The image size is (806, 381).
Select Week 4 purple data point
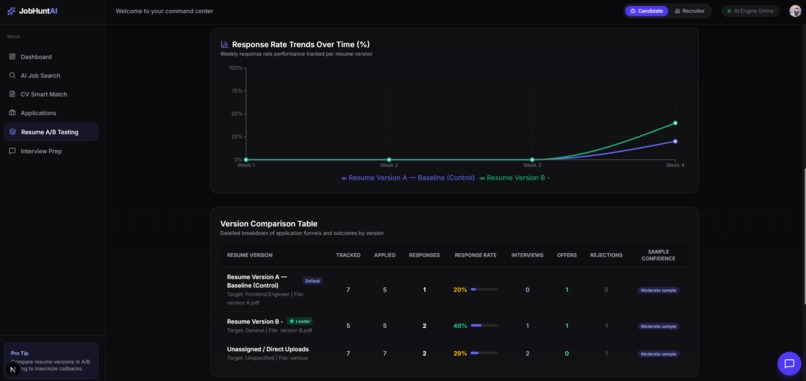click(x=675, y=141)
